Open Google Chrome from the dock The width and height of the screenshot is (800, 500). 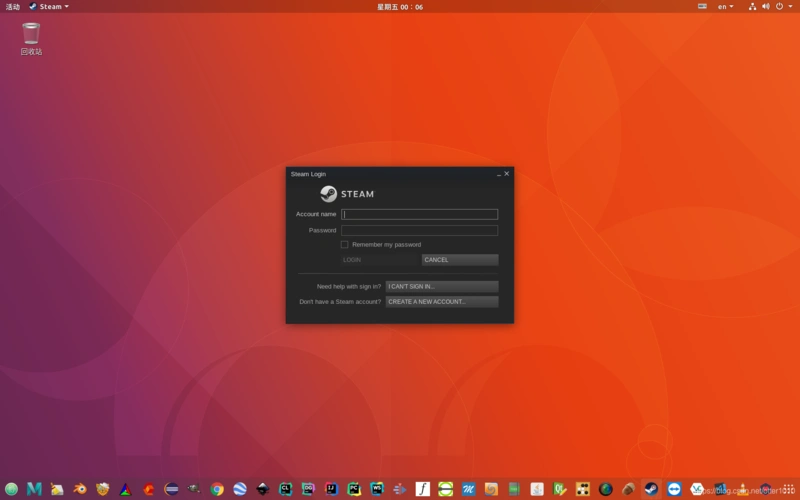(x=217, y=489)
